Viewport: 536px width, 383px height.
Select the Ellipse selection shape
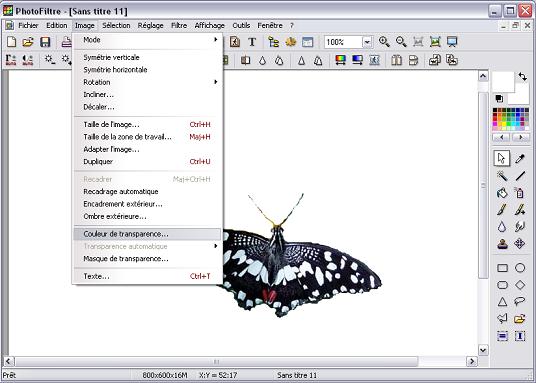coord(520,268)
